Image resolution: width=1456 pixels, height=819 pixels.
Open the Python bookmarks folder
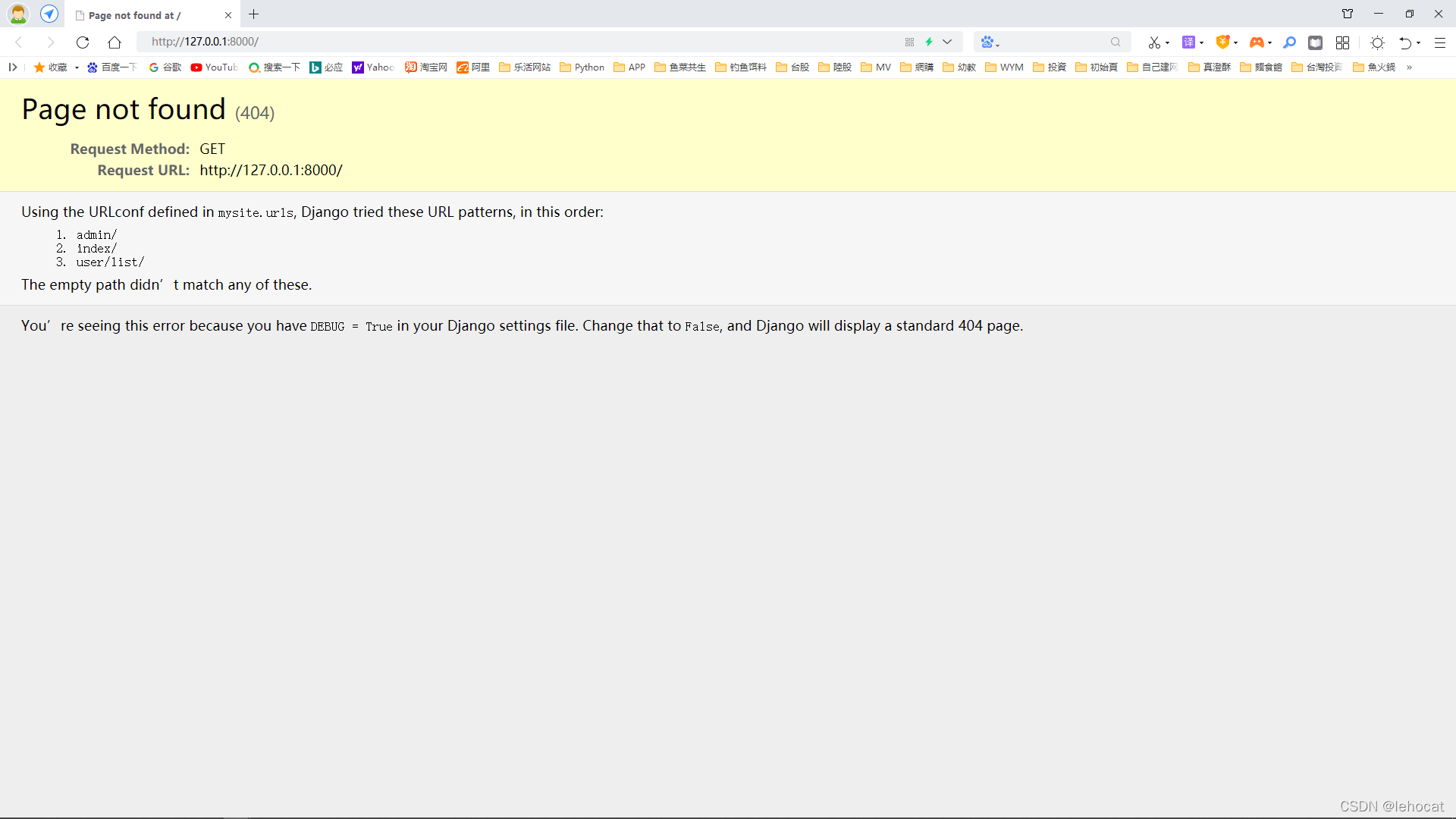[582, 67]
